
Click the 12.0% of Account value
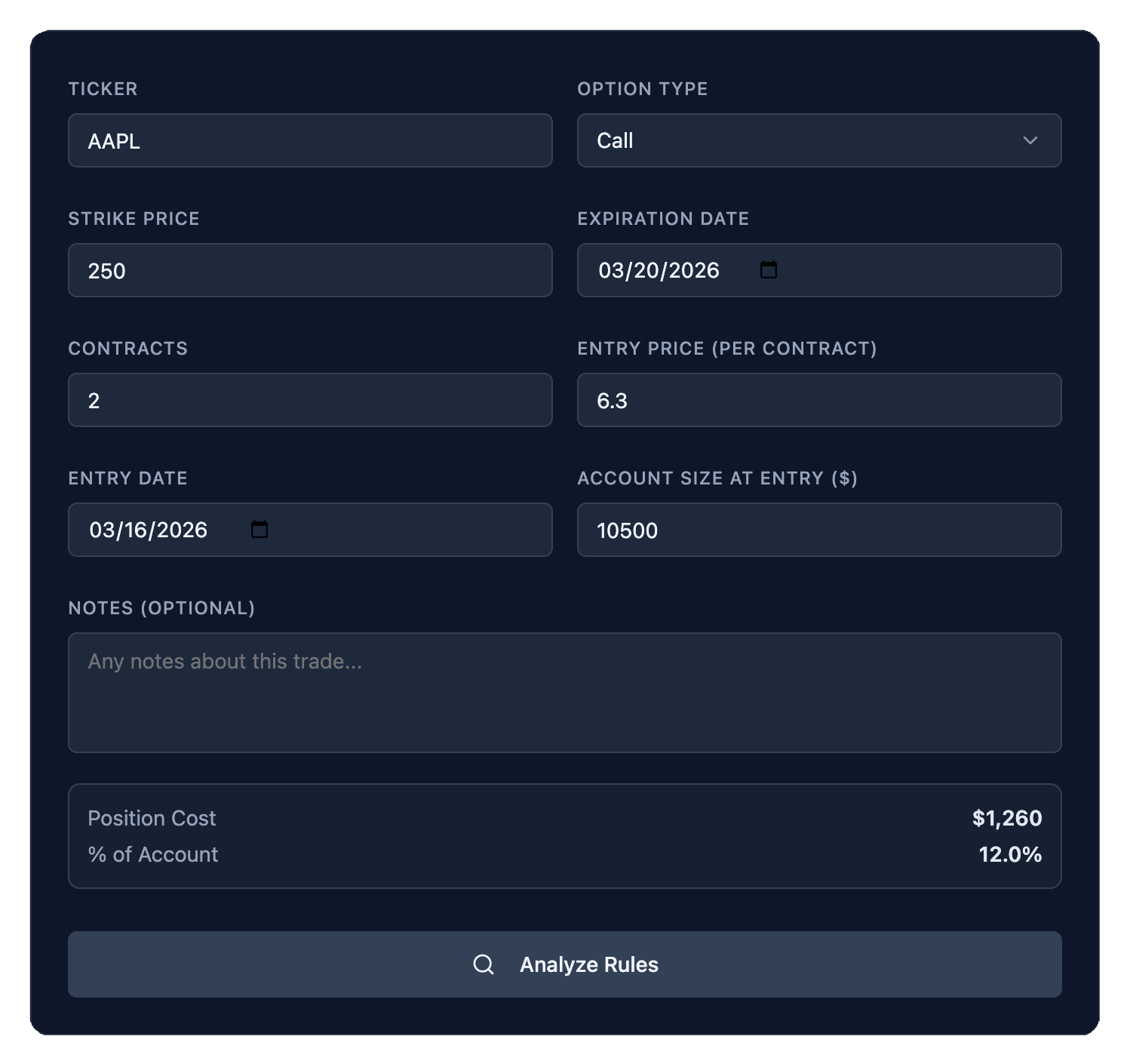1009,854
